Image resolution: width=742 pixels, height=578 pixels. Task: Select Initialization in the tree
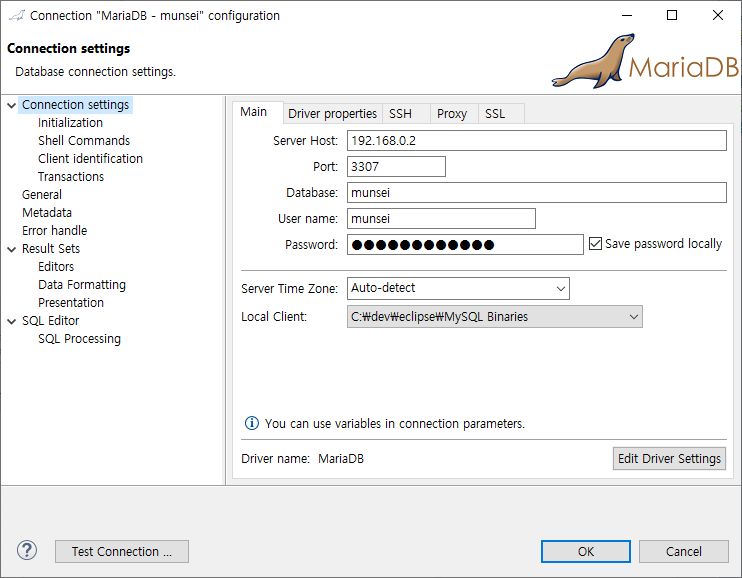[x=71, y=123]
